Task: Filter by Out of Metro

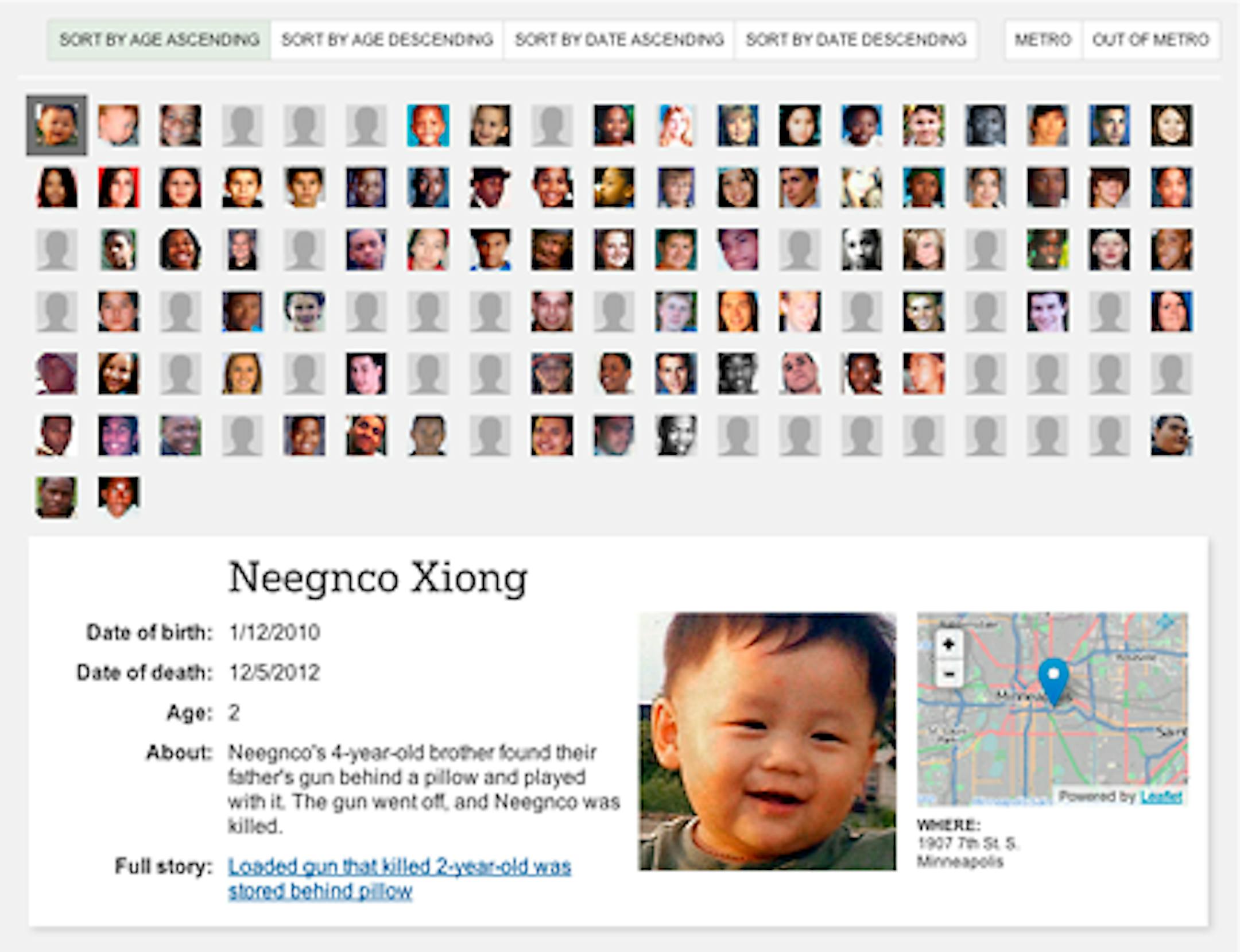Action: tap(1150, 40)
